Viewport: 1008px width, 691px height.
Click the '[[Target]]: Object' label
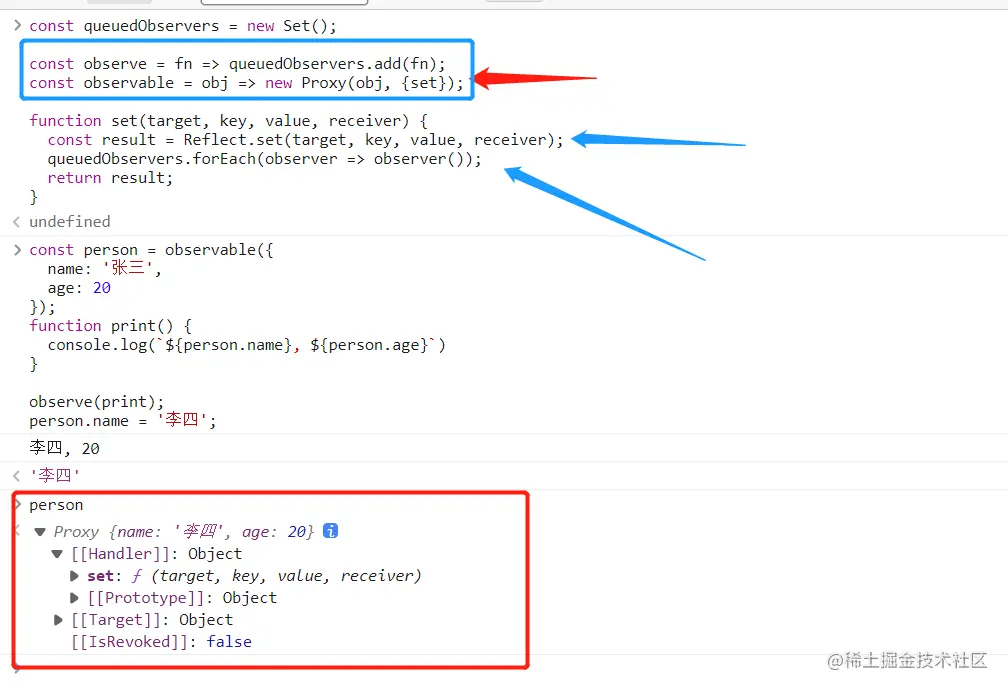pos(152,620)
